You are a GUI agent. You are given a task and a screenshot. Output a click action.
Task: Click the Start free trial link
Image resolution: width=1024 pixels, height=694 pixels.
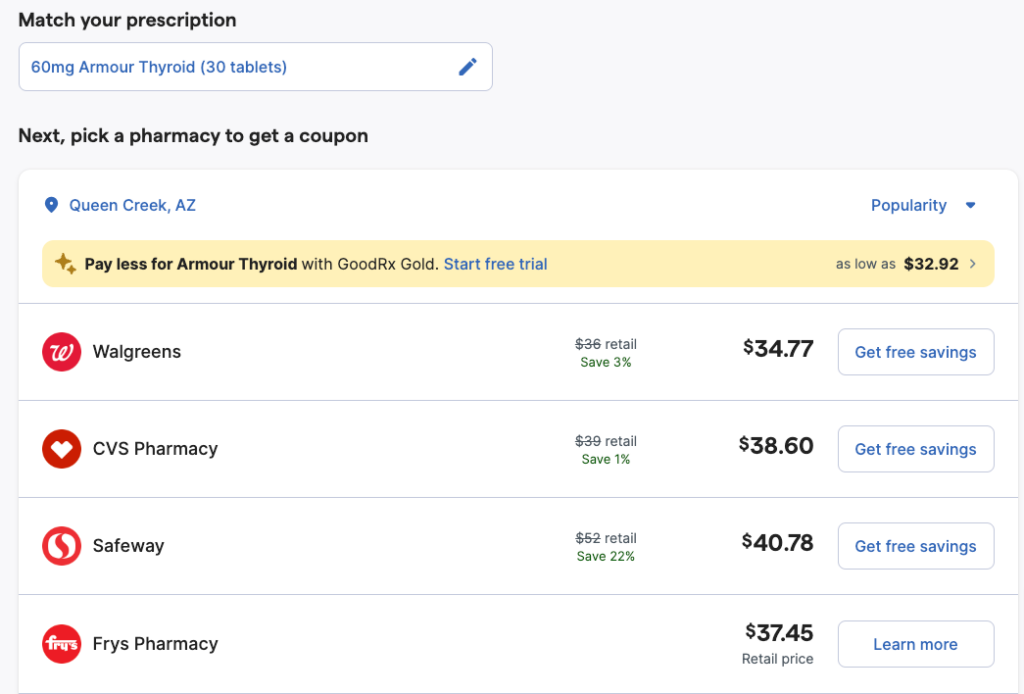495,264
